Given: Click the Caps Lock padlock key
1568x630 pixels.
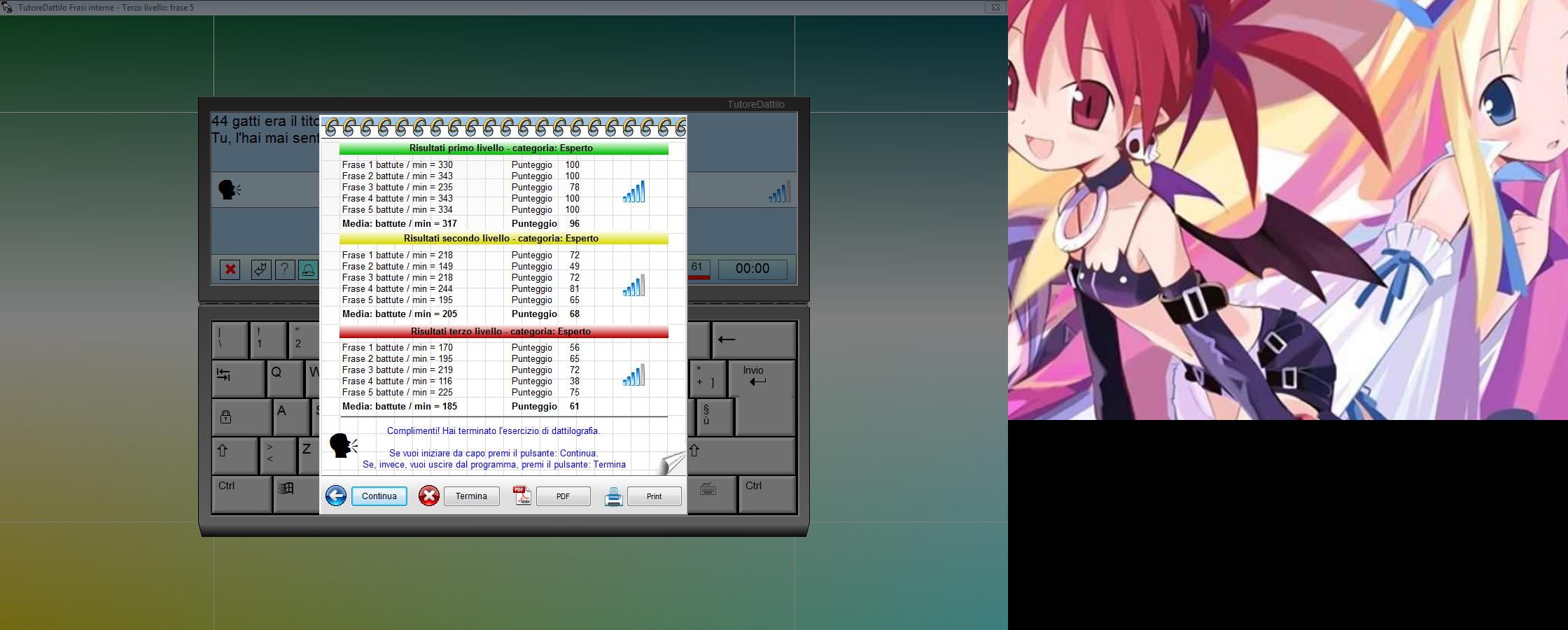Looking at the screenshot, I should pyautogui.click(x=241, y=417).
